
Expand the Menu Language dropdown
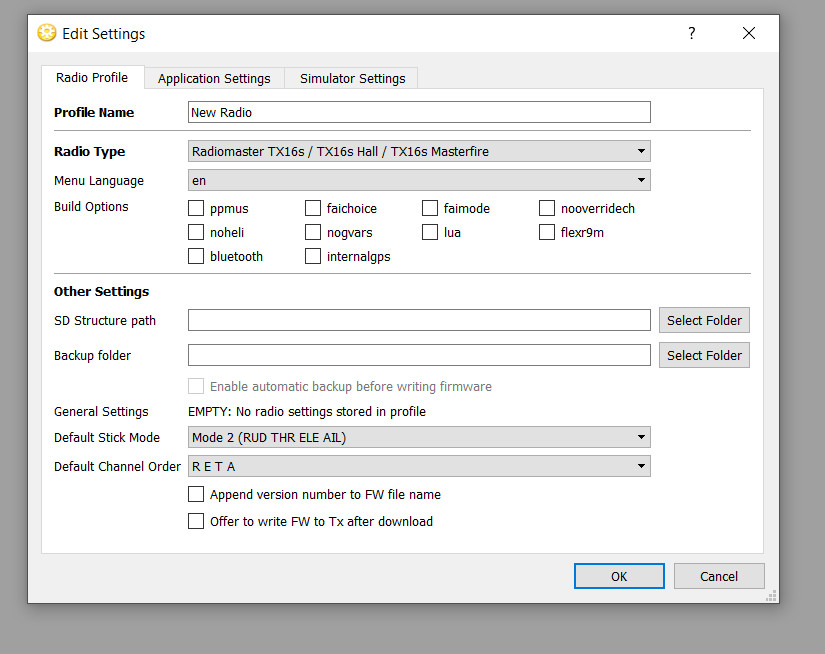[x=419, y=181]
